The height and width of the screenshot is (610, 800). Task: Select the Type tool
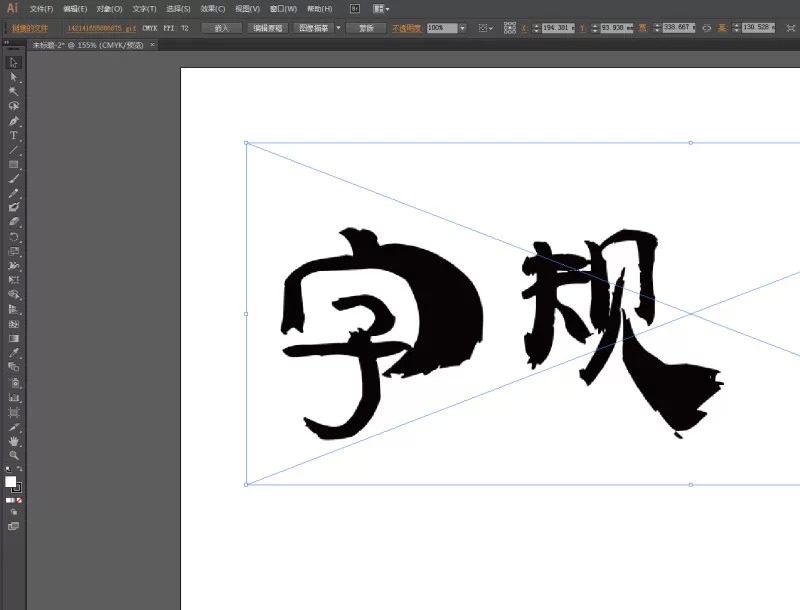[x=14, y=135]
